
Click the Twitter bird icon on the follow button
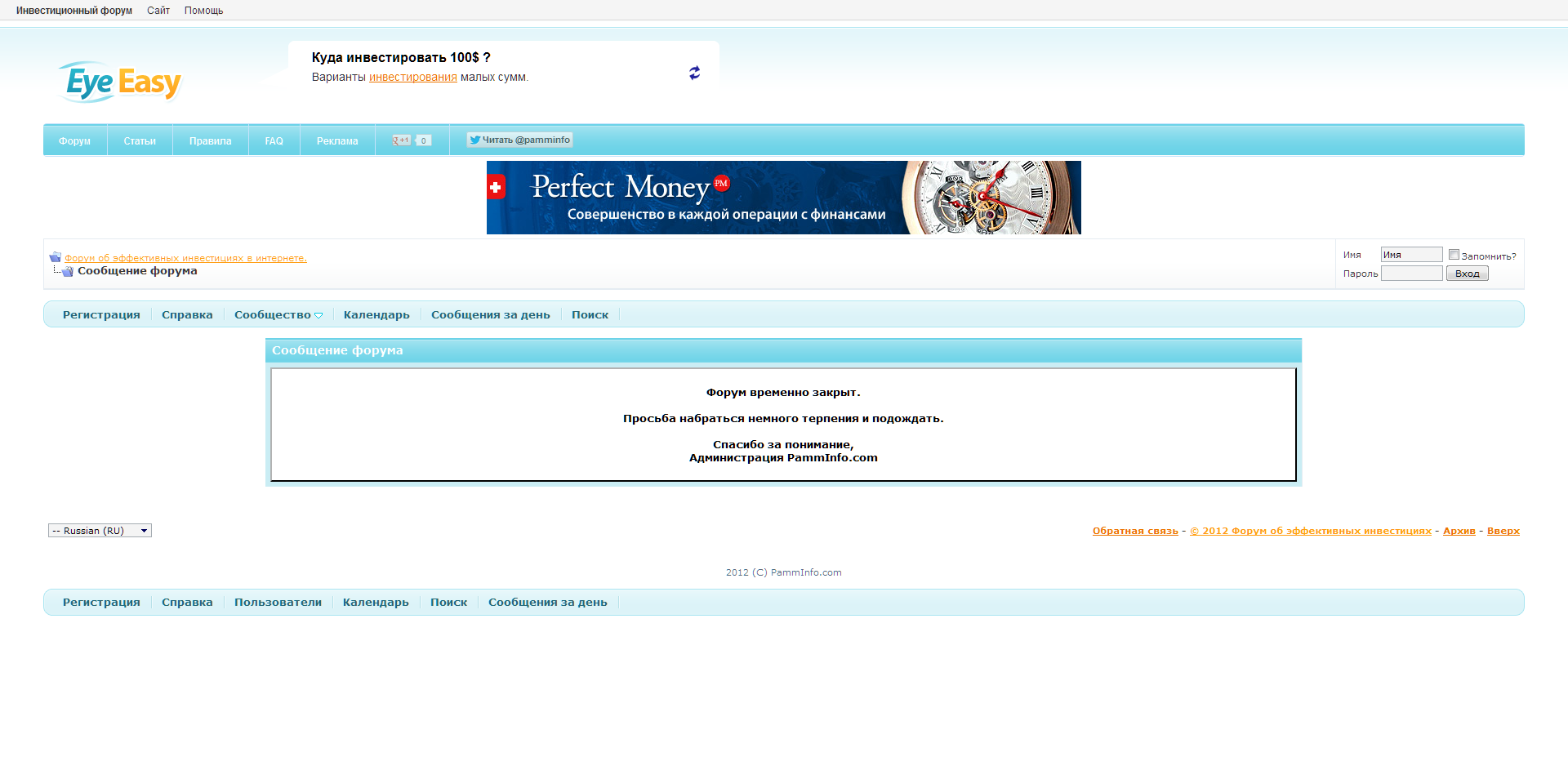pos(474,140)
